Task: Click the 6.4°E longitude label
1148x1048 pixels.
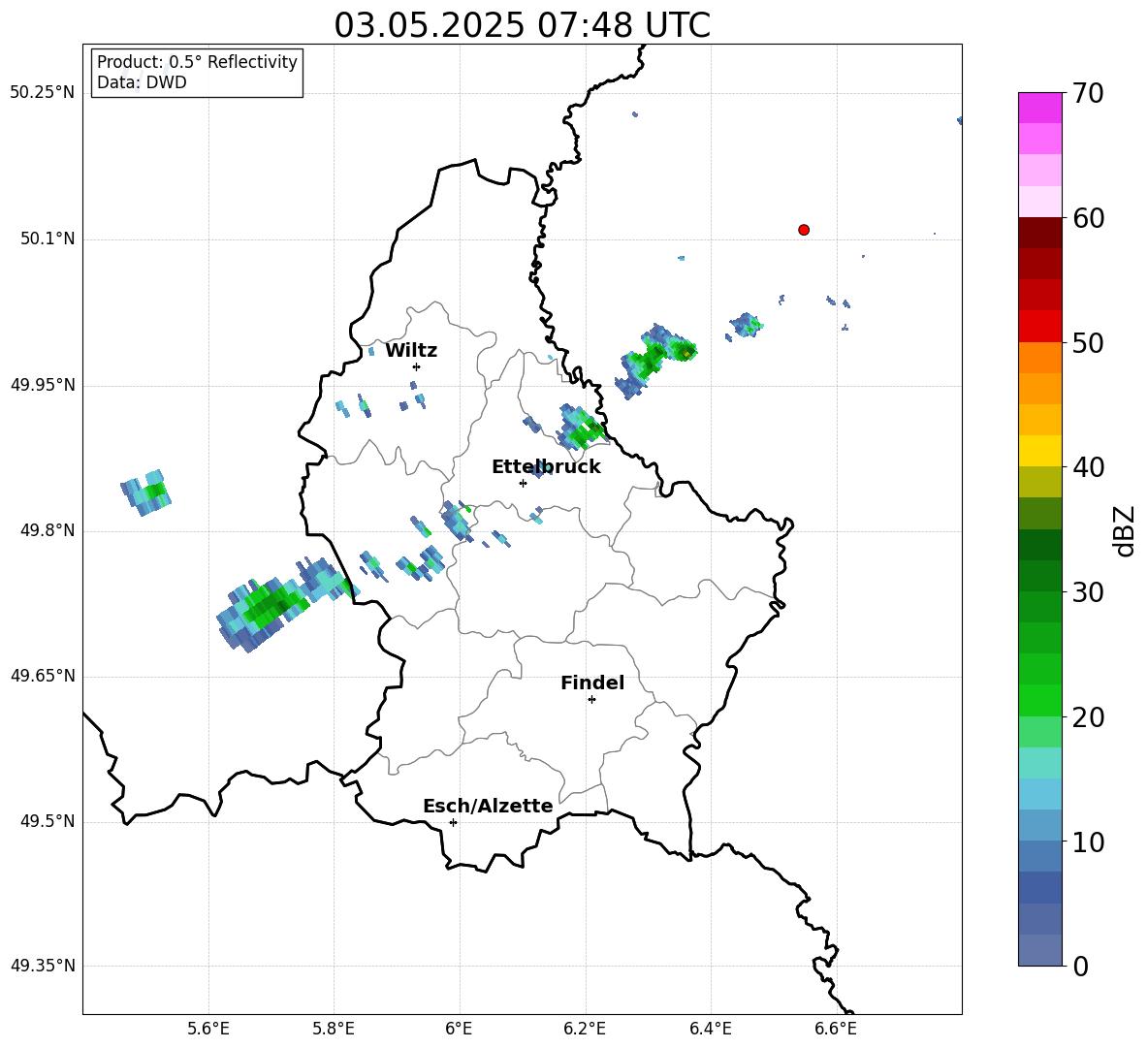Action: (x=710, y=1029)
